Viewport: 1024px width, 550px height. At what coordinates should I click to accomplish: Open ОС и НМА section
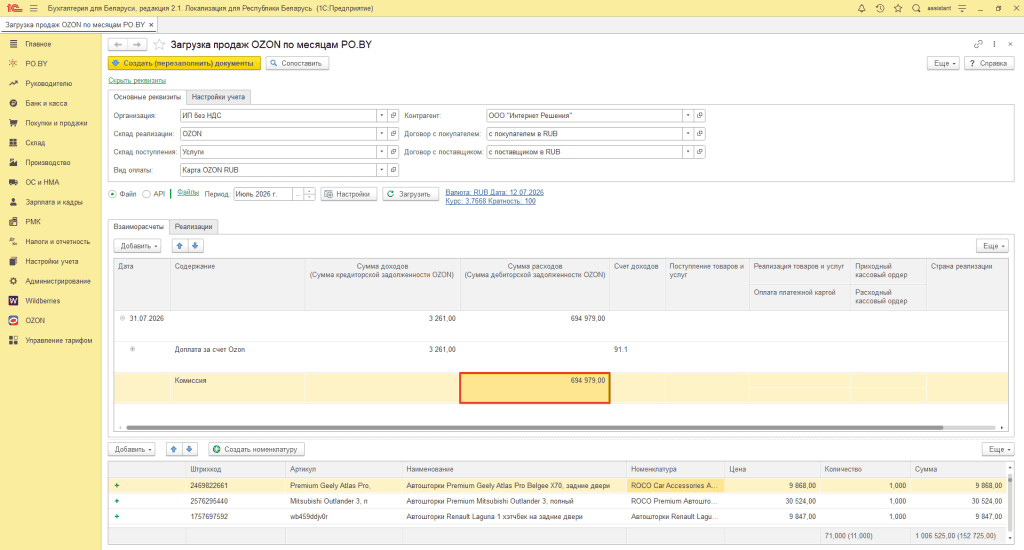click(x=42, y=182)
